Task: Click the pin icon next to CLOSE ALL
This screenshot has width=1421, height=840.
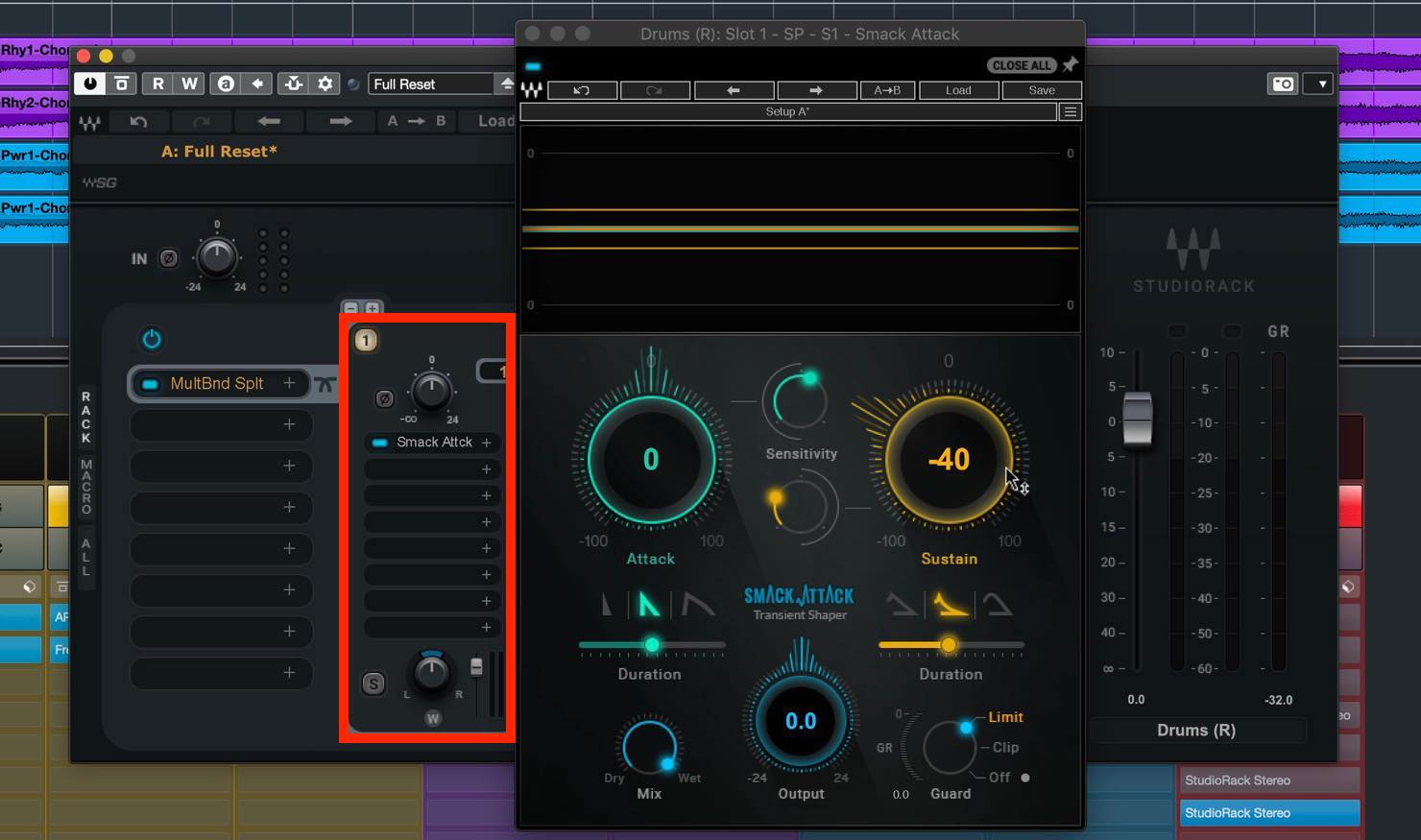Action: [x=1070, y=64]
